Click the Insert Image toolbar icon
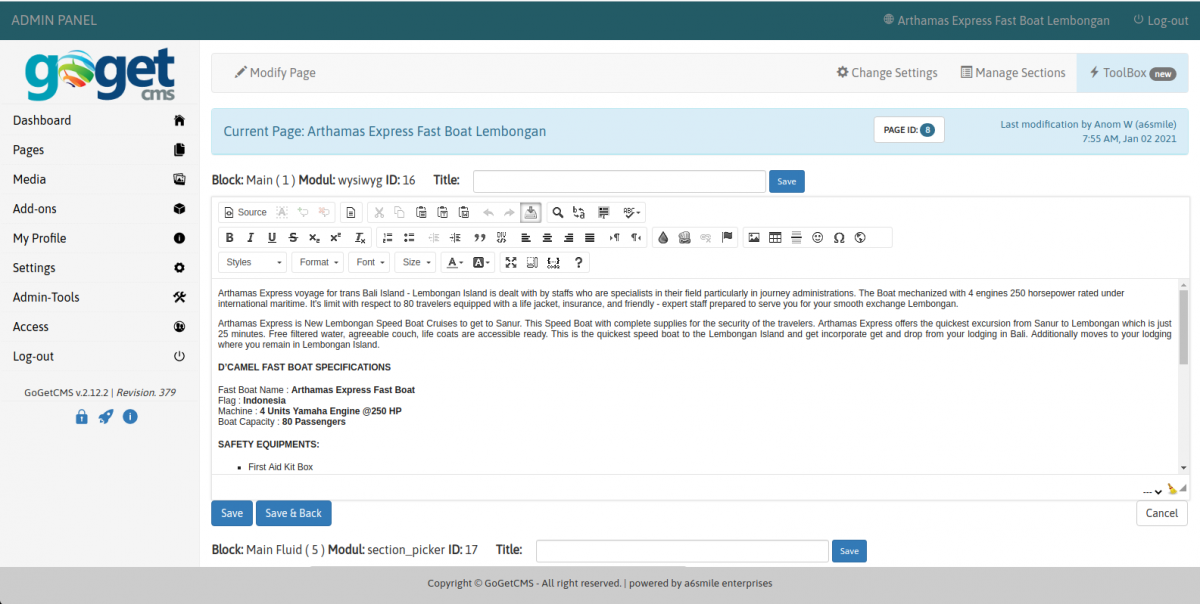This screenshot has width=1200, height=604. pyautogui.click(x=754, y=237)
